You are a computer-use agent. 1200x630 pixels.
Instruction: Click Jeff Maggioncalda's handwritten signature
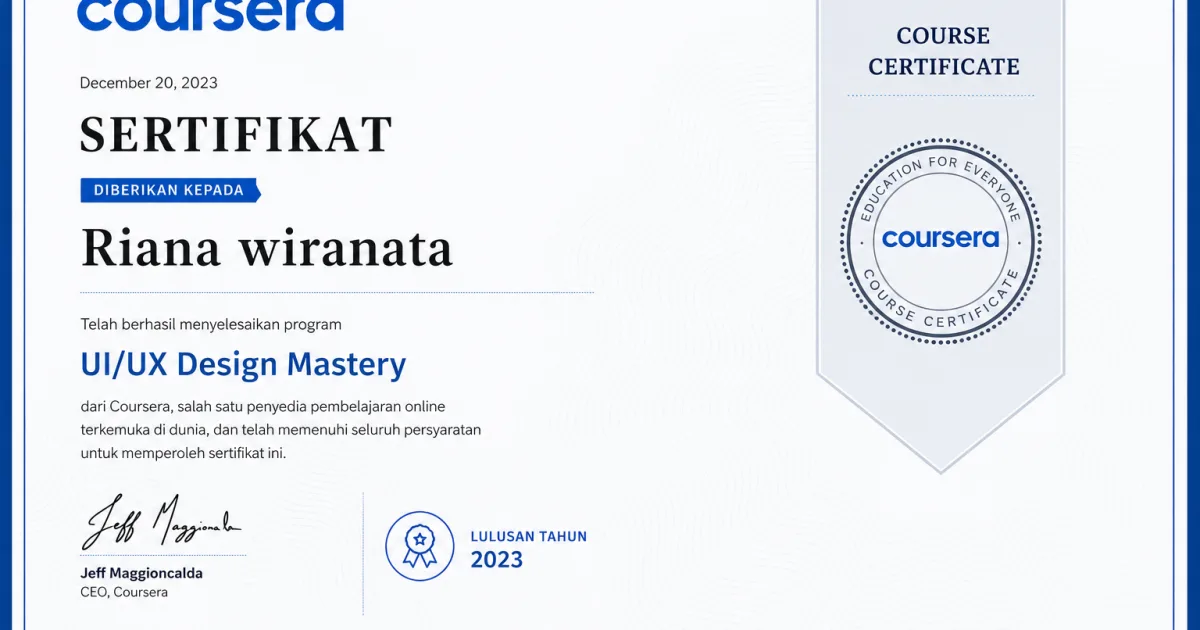pos(162,522)
